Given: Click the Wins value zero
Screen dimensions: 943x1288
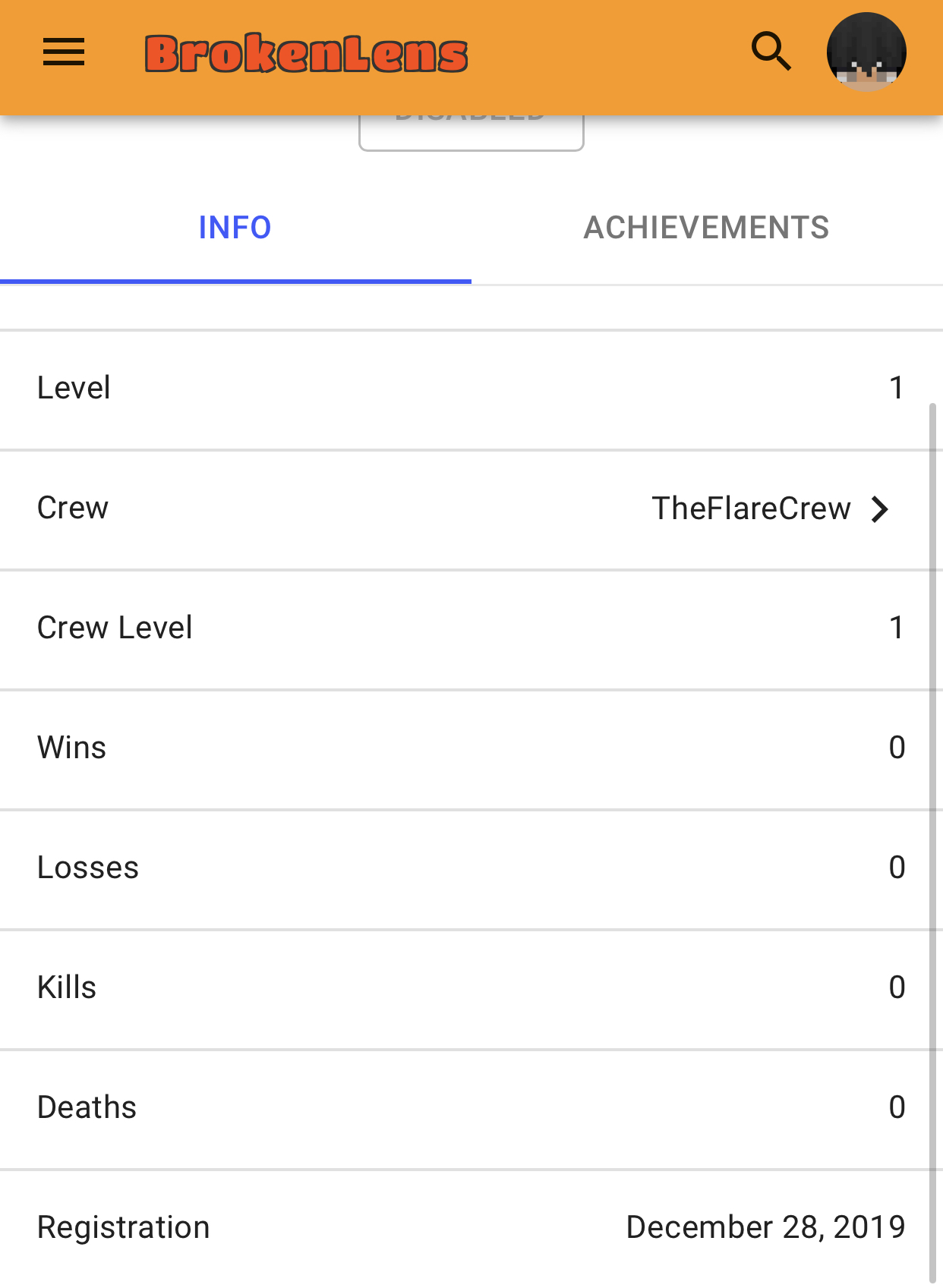Looking at the screenshot, I should pos(897,748).
